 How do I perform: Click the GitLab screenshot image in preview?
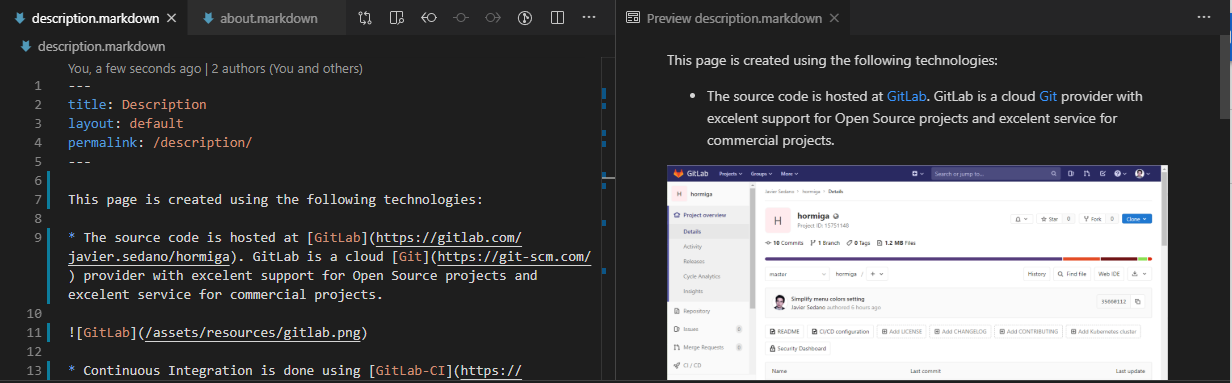(917, 272)
